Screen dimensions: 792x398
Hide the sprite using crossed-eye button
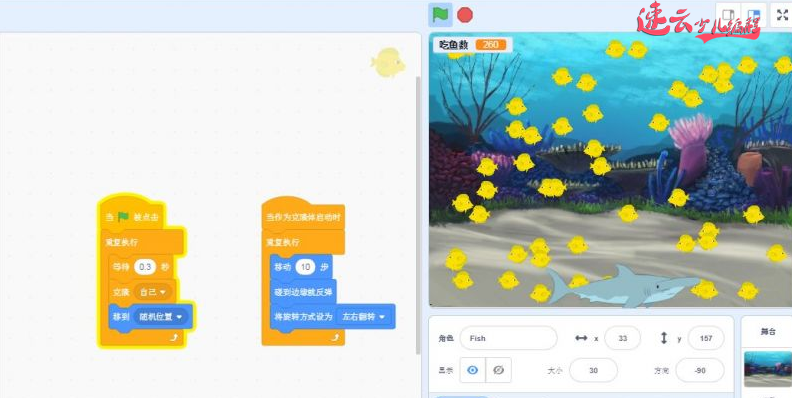[499, 370]
